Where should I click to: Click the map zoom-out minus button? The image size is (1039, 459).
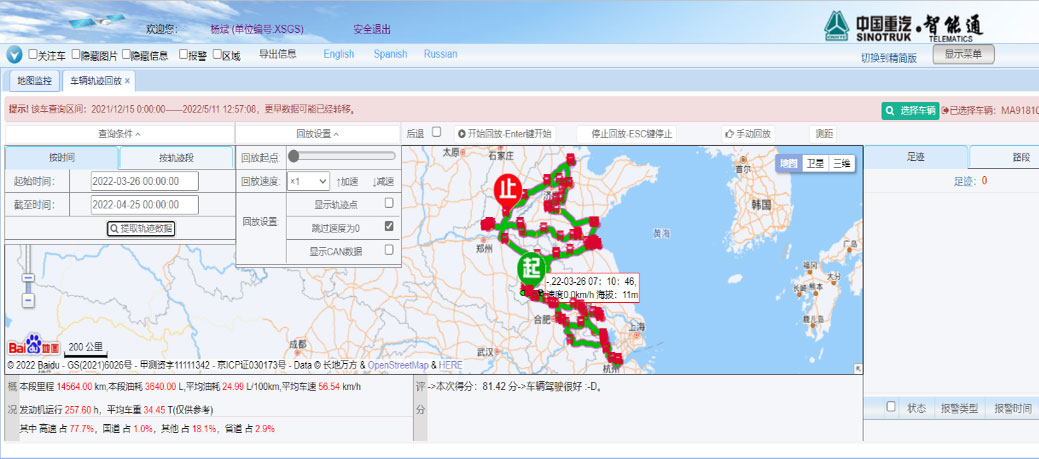[x=28, y=301]
